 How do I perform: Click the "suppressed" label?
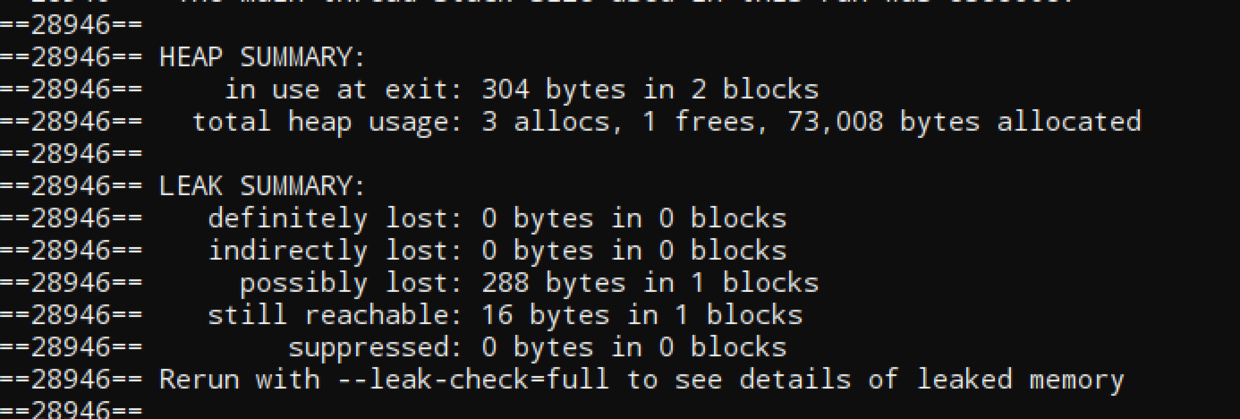tap(367, 348)
